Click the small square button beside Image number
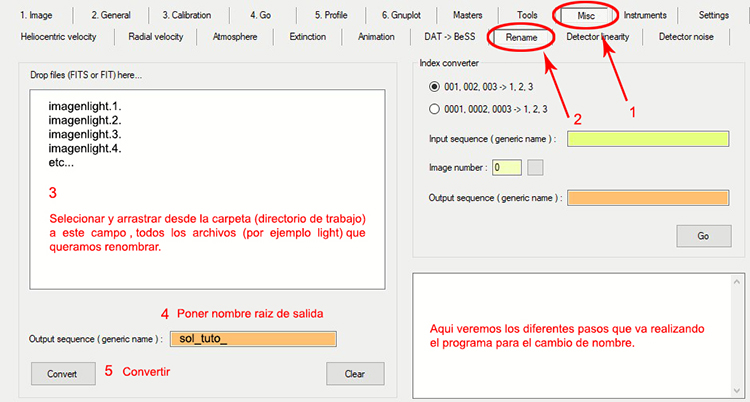 click(536, 167)
